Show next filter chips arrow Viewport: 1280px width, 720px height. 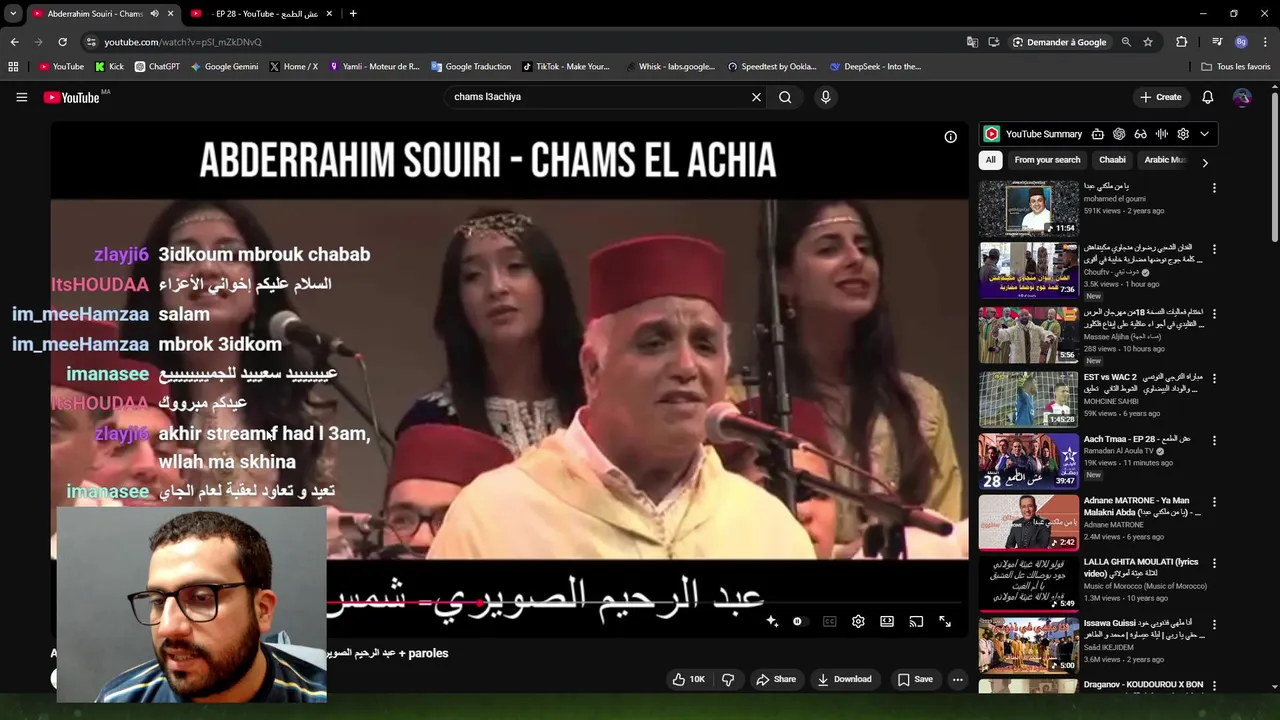(x=1205, y=162)
